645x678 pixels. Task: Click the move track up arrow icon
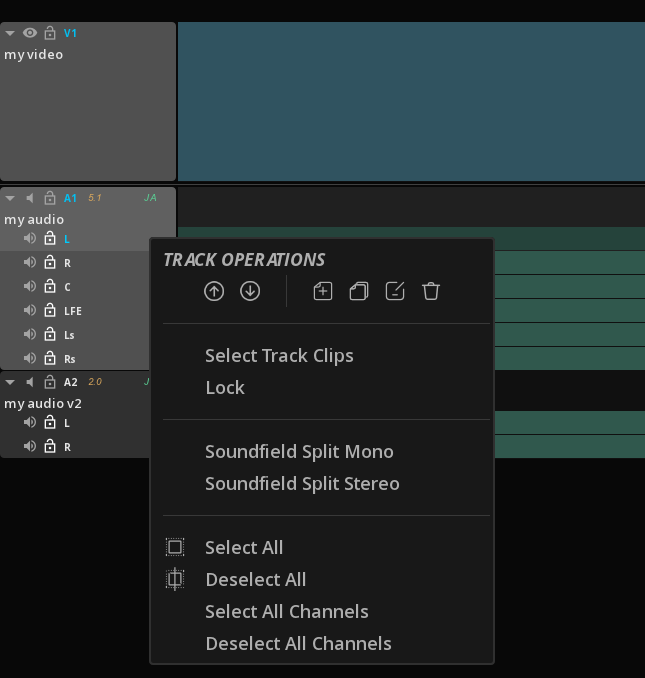[x=214, y=291]
